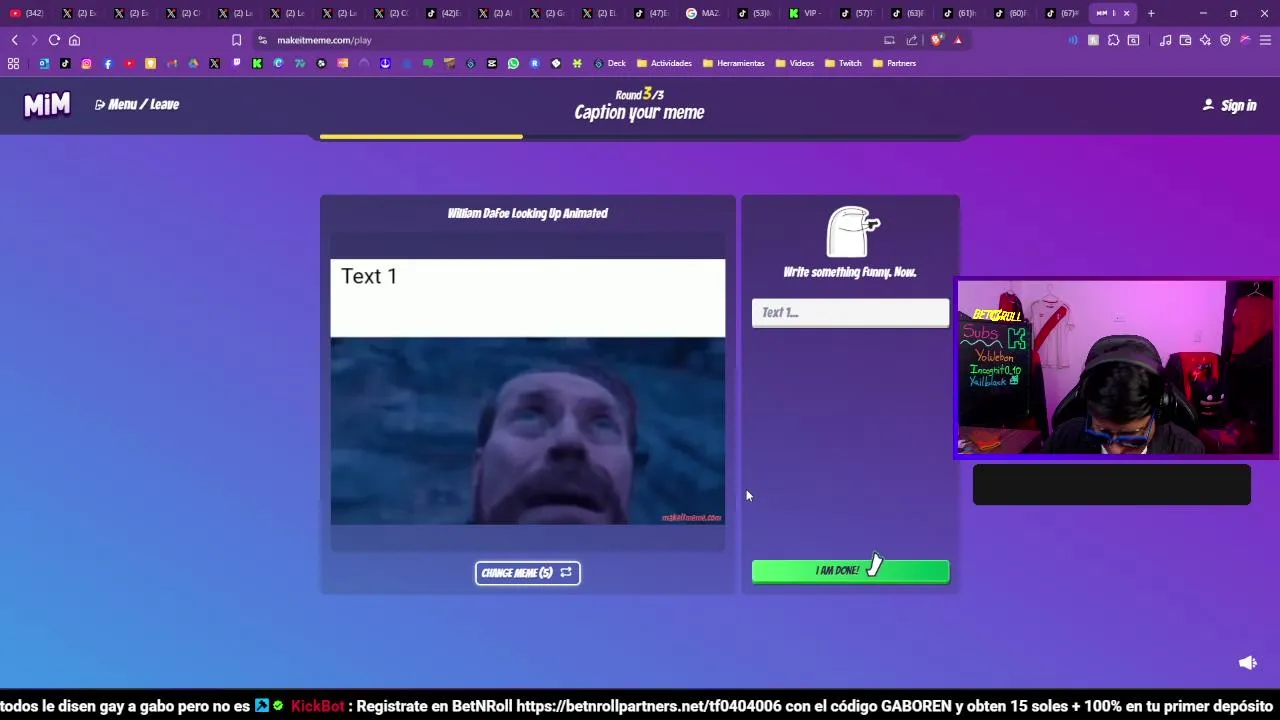Viewport: 1280px width, 720px height.
Task: Open site settings icon beside the URL
Action: click(x=262, y=40)
